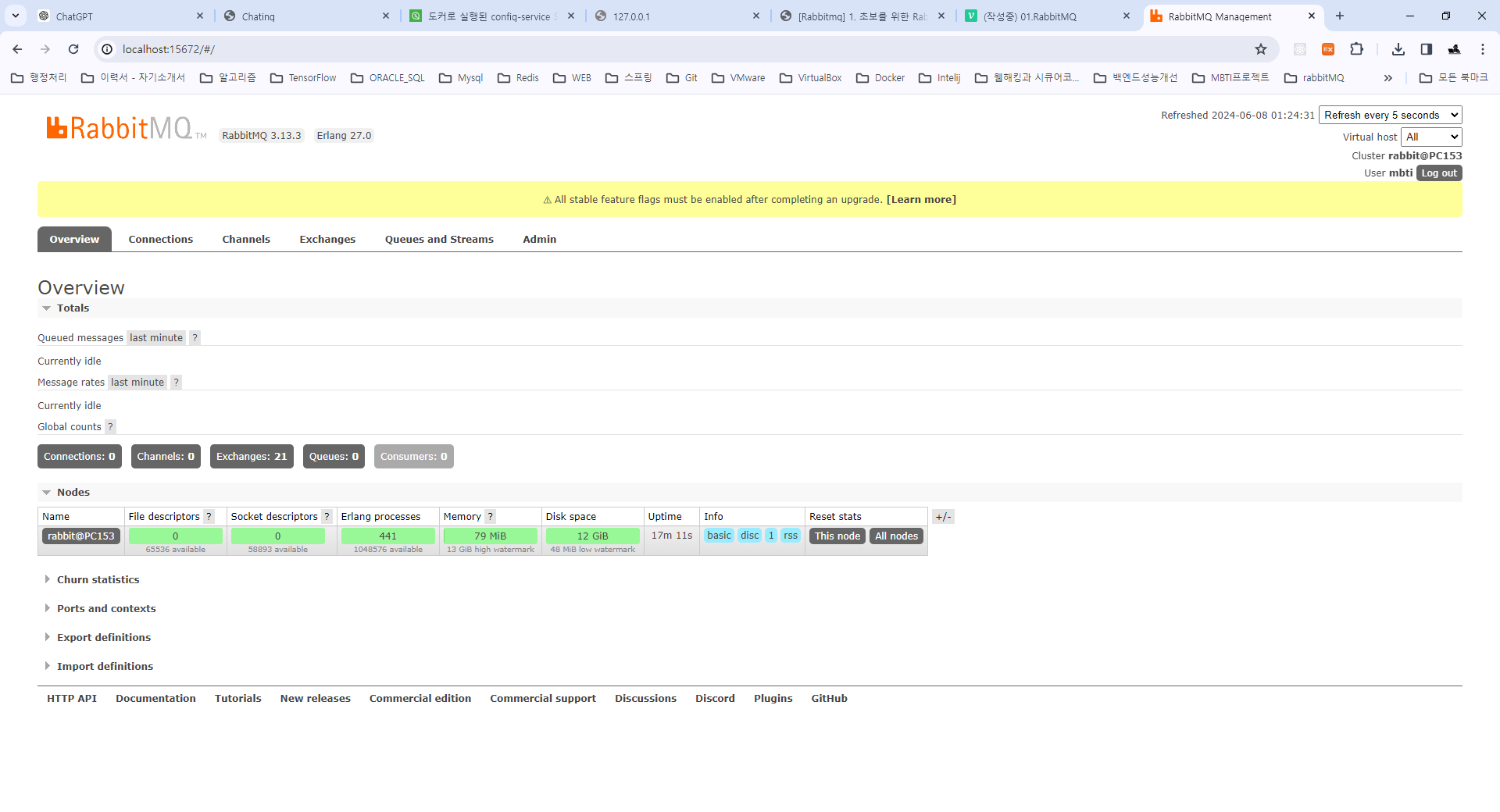Viewport: 1500px width, 812px height.
Task: Open the Plugins footer link
Action: [x=773, y=699]
